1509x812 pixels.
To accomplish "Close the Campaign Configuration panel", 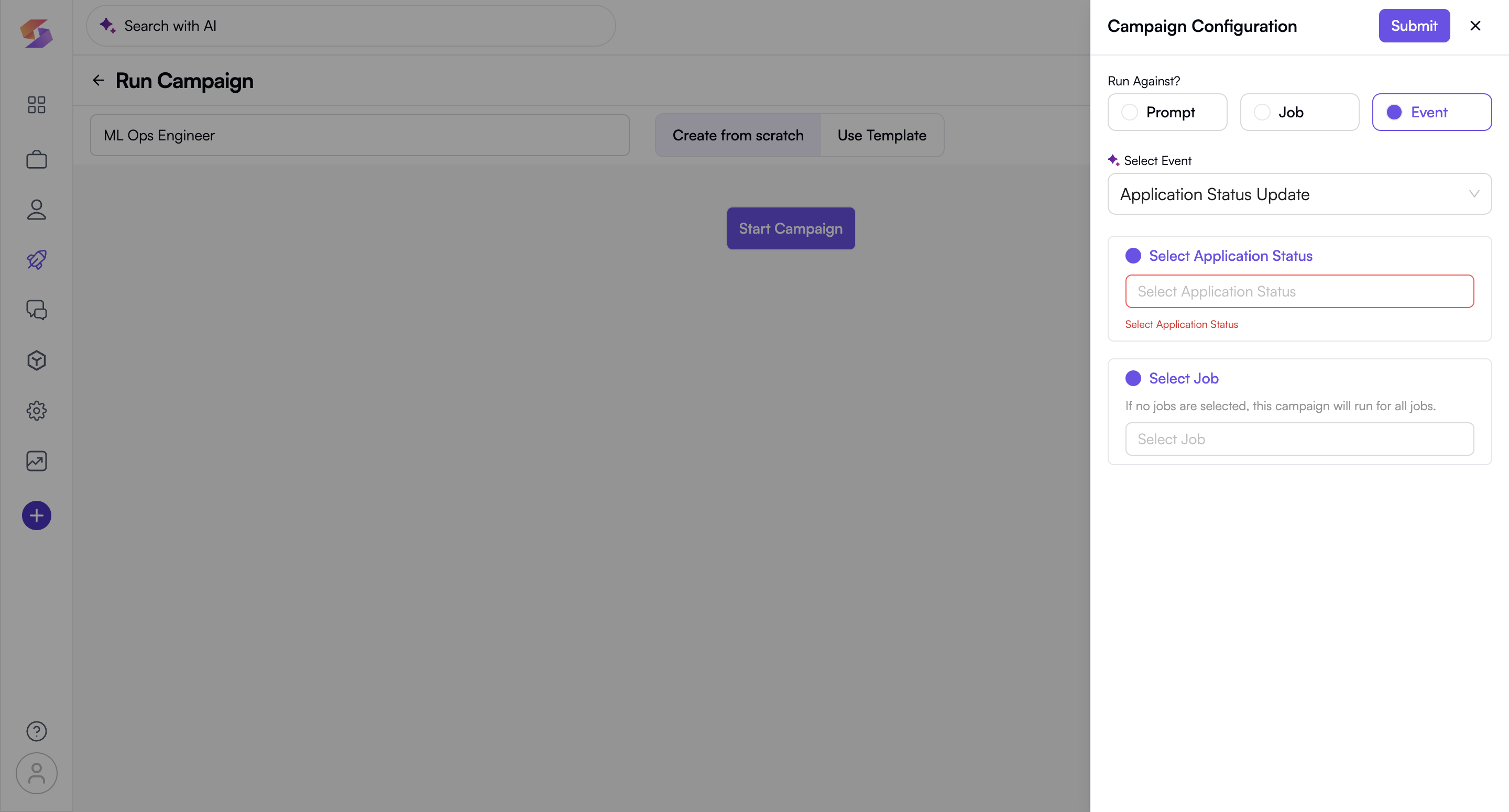I will [1475, 26].
